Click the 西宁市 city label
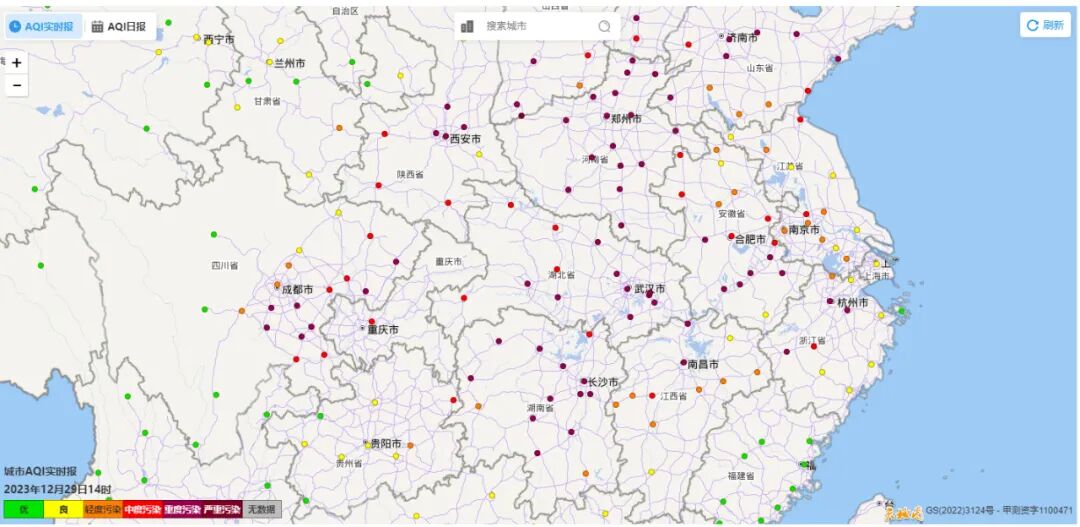This screenshot has height=527, width=1080. [219, 40]
